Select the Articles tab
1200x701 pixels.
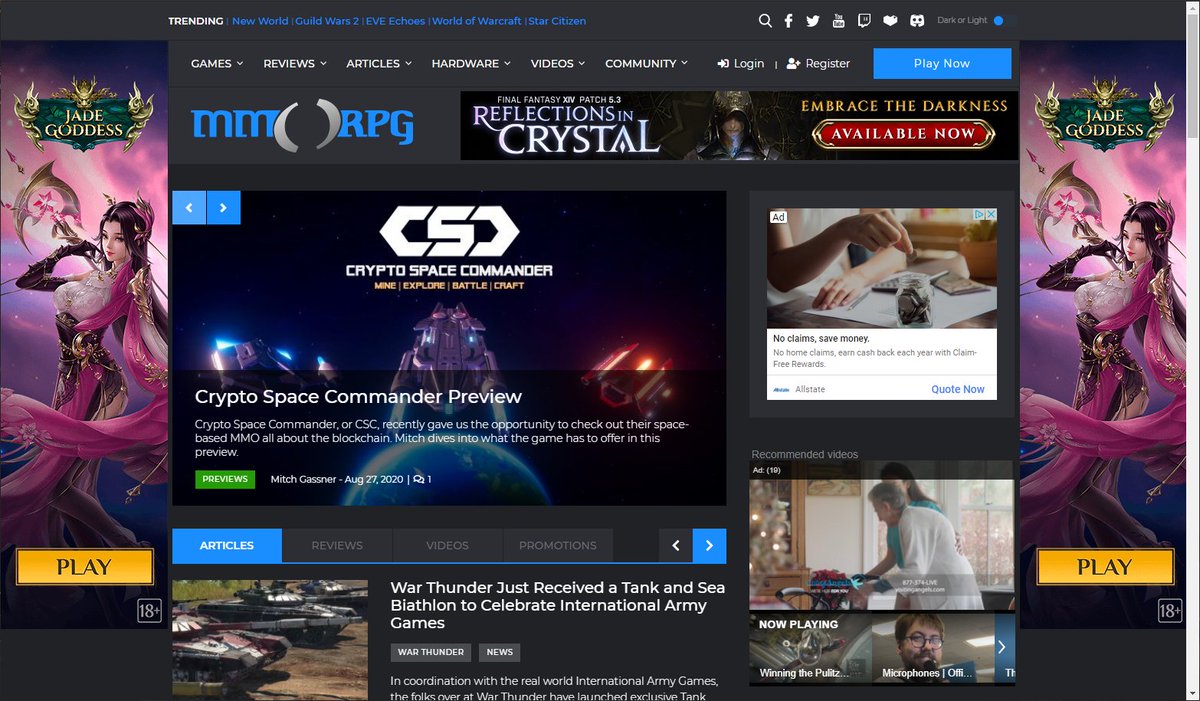coord(227,545)
